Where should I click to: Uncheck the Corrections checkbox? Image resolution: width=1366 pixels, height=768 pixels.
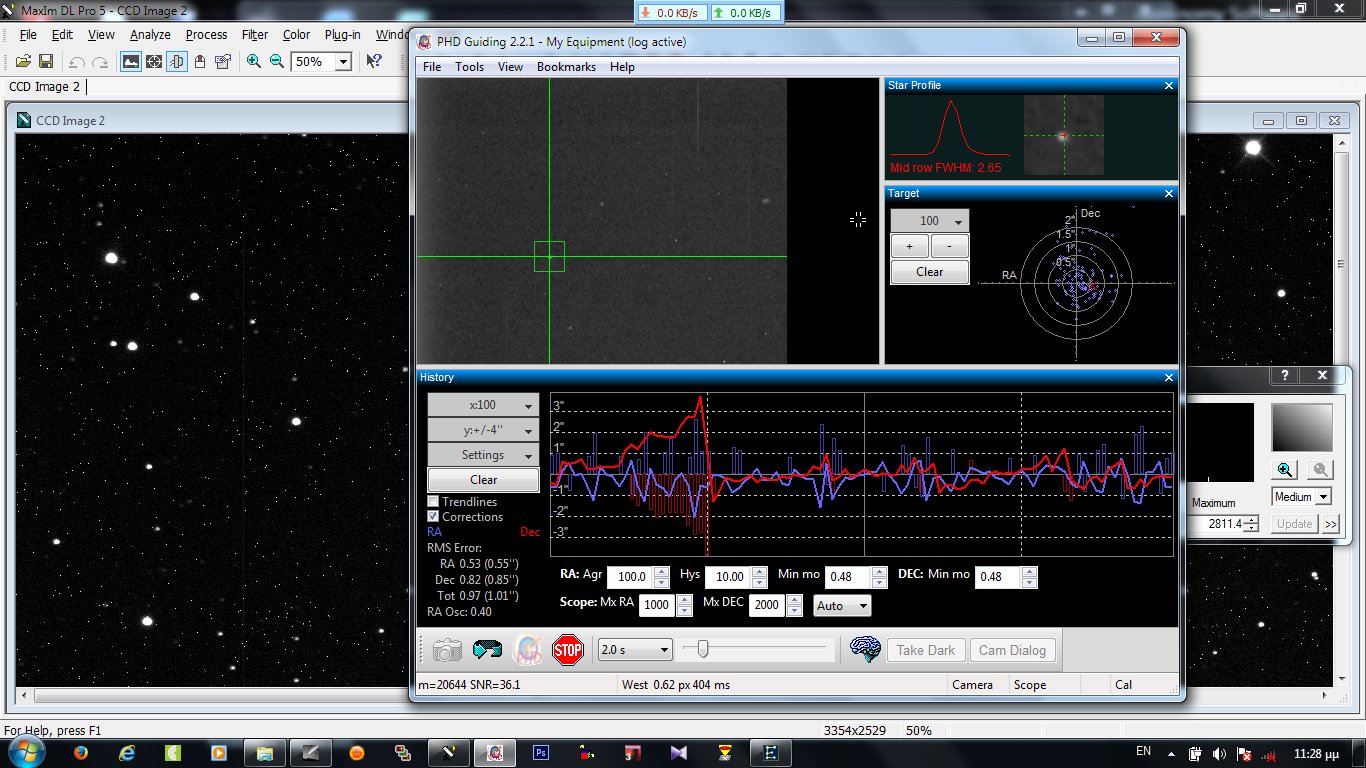[x=433, y=517]
